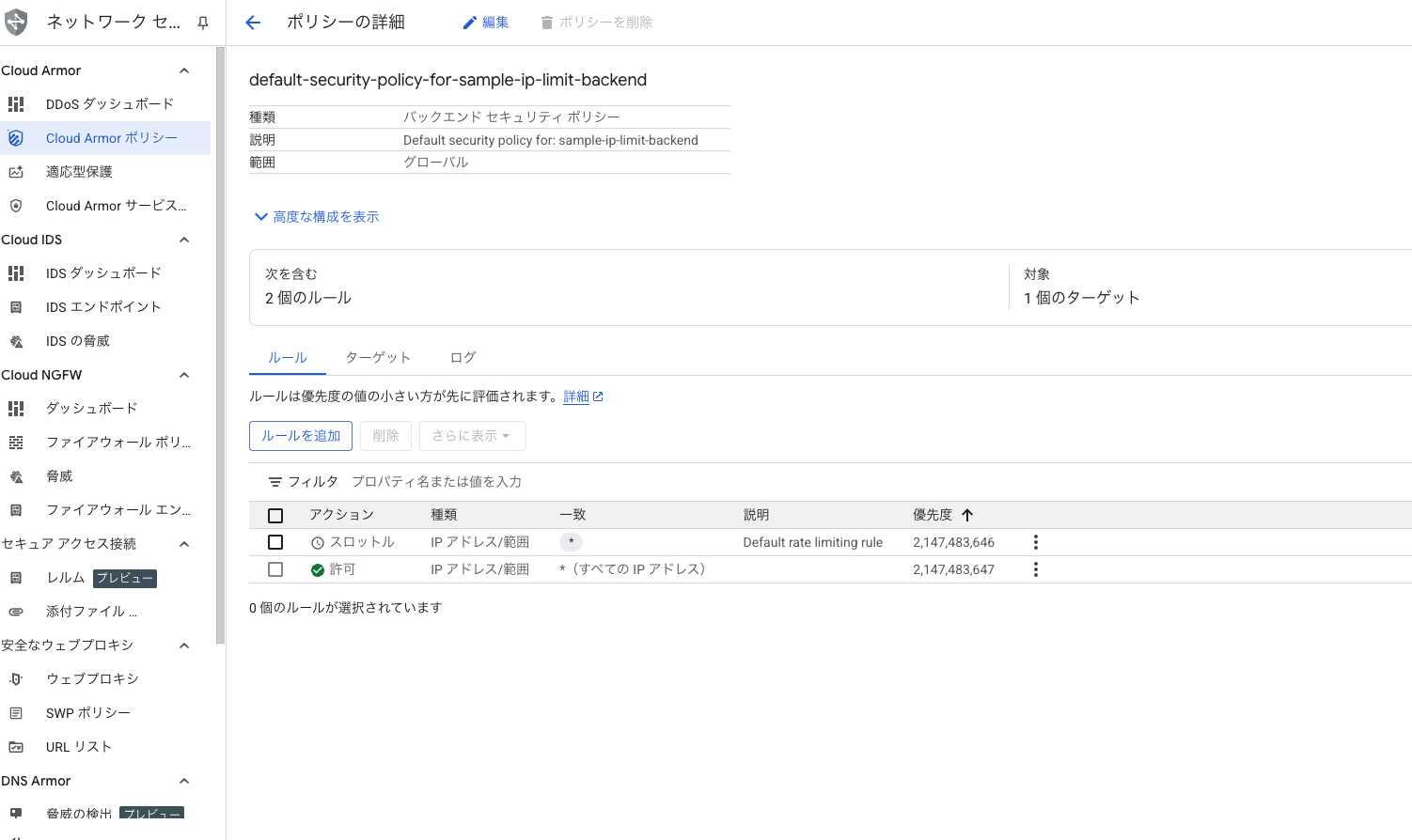The image size is (1412, 840).
Task: Click the external link icon after 詳細
Action: click(x=598, y=397)
